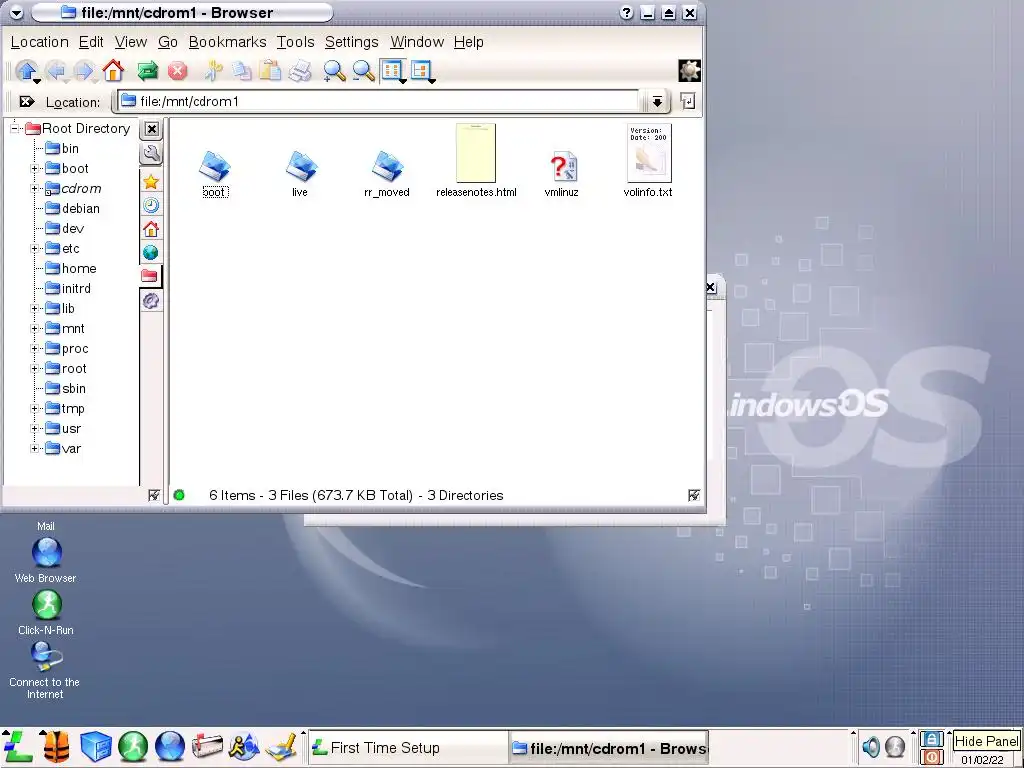Open the Location menu
The width and height of the screenshot is (1024, 768).
pyautogui.click(x=39, y=42)
